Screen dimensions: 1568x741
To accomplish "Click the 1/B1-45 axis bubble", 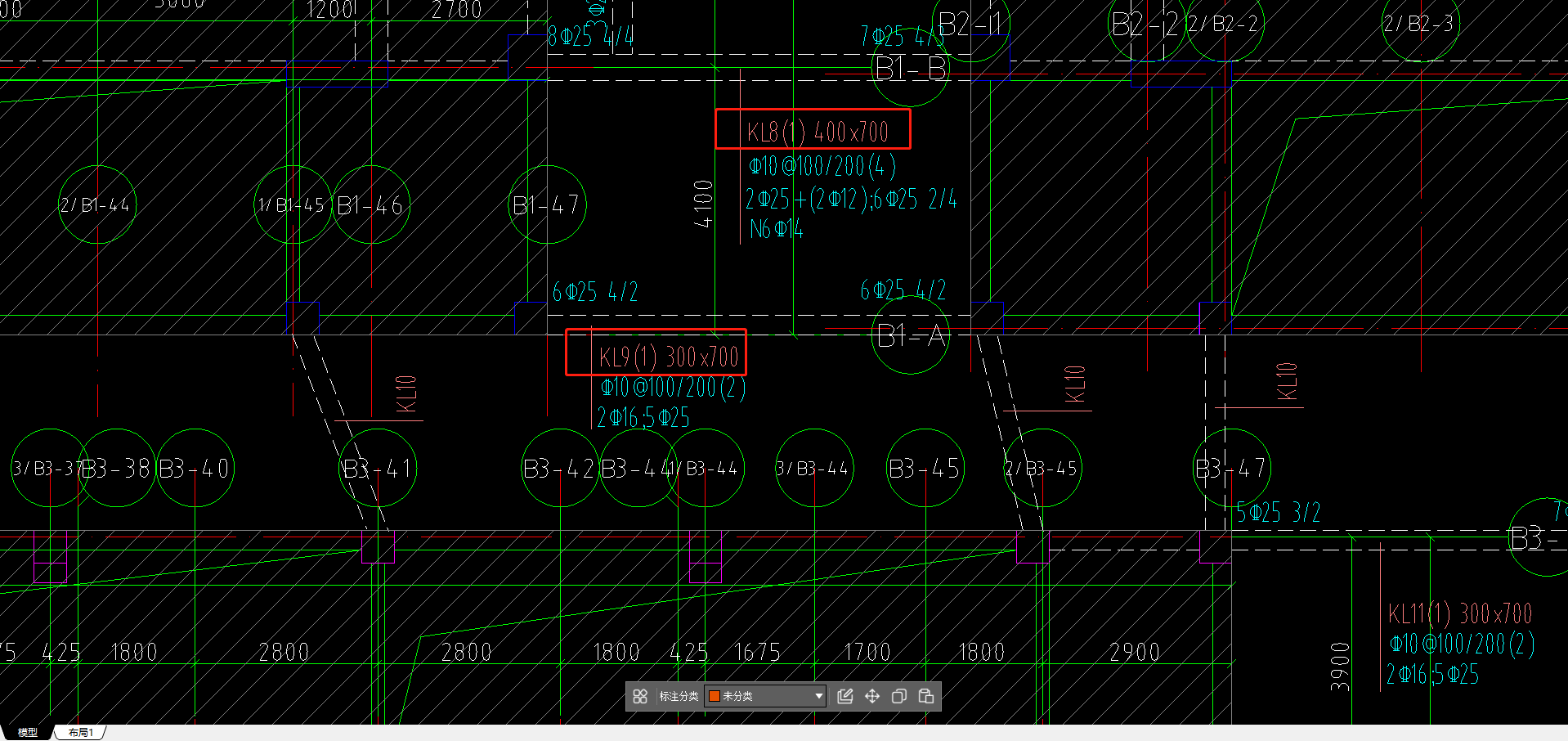I will tap(293, 204).
